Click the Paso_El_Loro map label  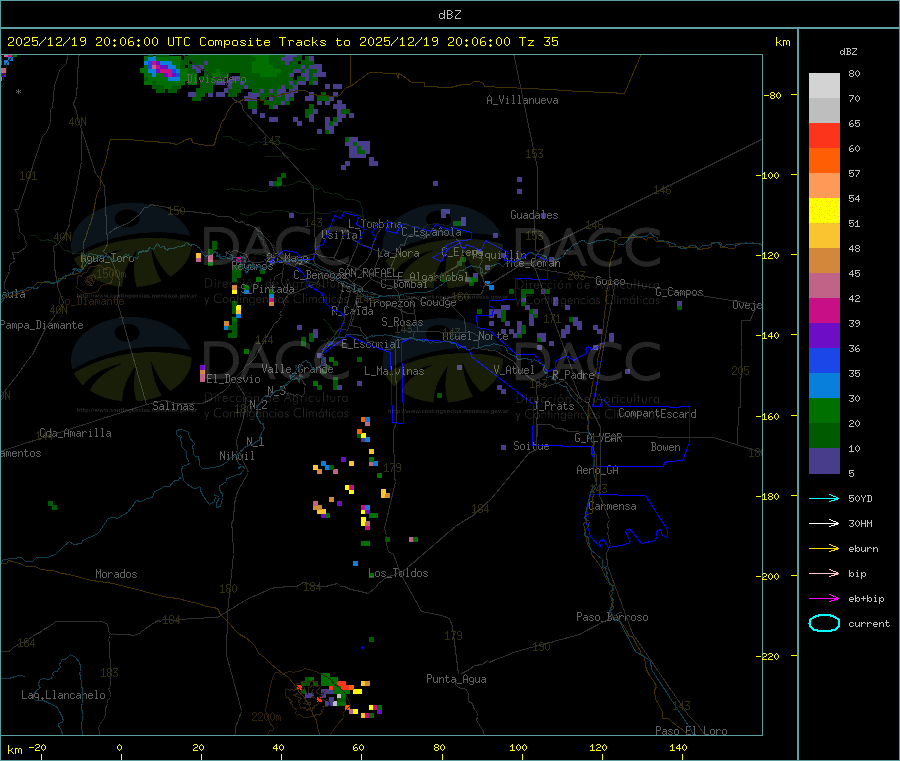(691, 731)
